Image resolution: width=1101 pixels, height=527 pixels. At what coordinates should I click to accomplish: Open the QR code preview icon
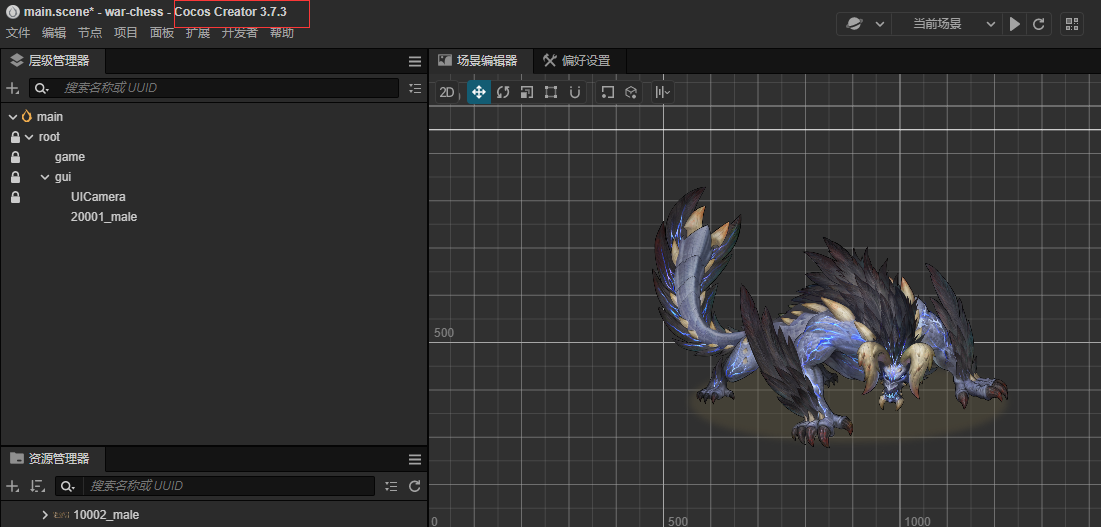[1071, 24]
